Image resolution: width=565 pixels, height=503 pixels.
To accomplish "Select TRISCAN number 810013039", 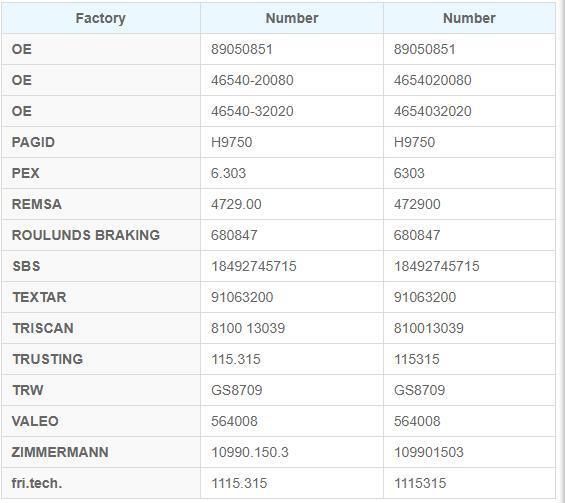I will (428, 328).
